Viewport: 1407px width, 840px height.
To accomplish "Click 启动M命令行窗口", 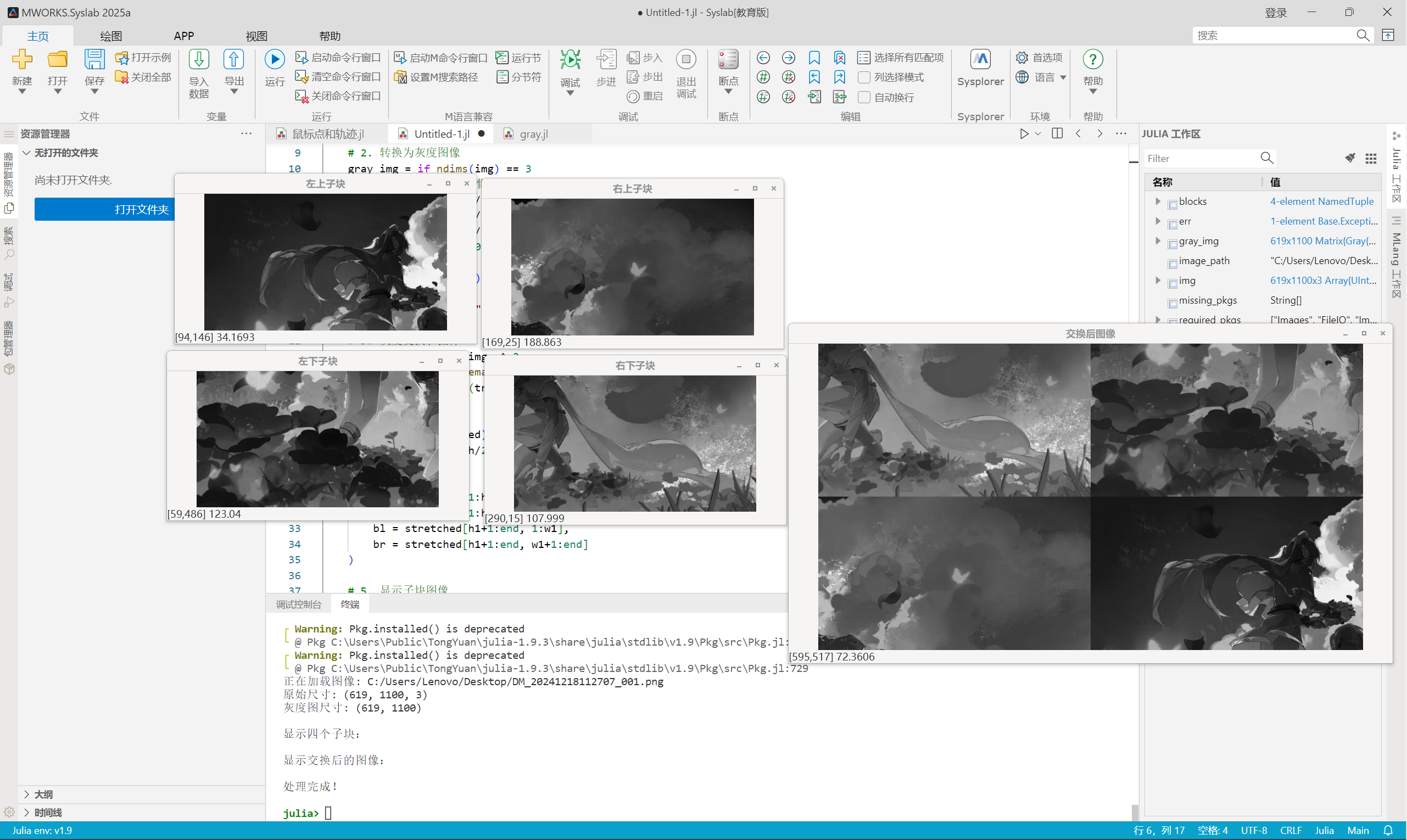I will tap(440, 58).
